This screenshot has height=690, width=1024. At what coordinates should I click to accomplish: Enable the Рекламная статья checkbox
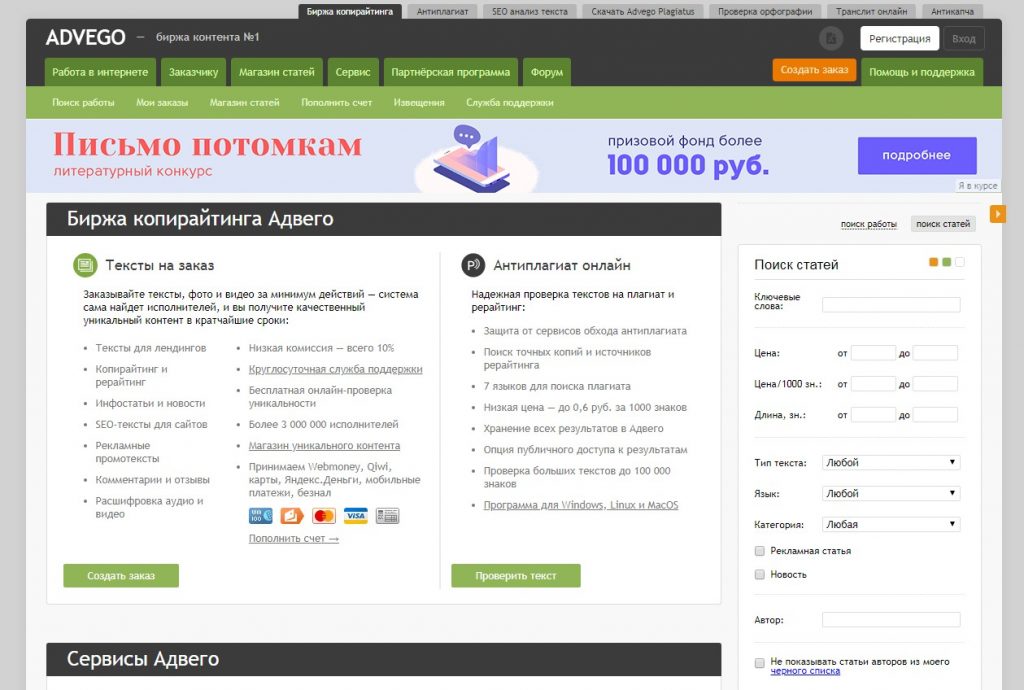click(760, 551)
